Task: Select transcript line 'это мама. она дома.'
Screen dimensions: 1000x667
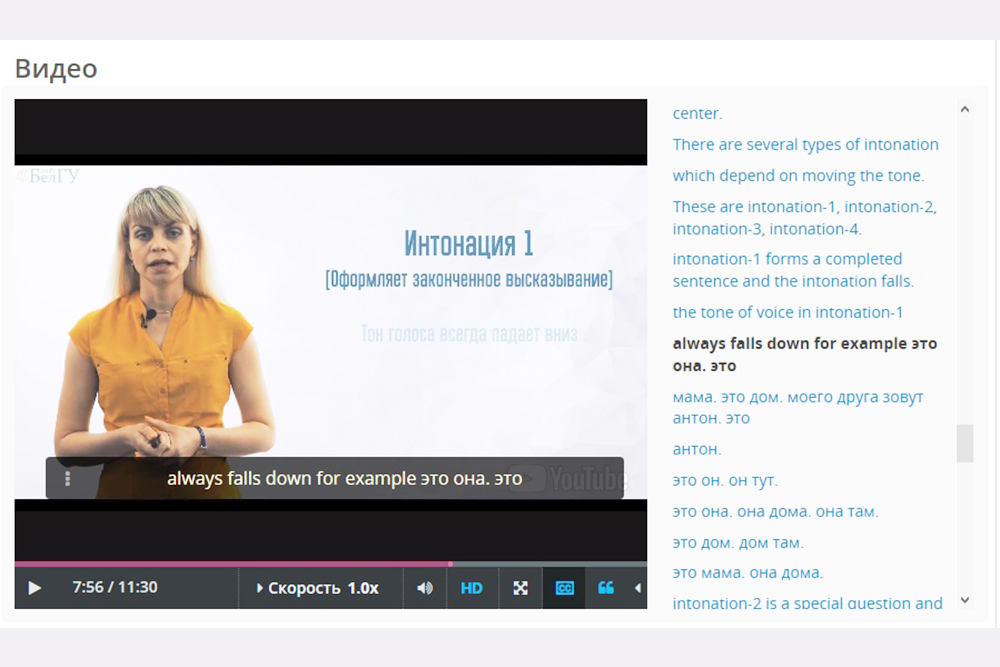Action: pyautogui.click(x=747, y=573)
